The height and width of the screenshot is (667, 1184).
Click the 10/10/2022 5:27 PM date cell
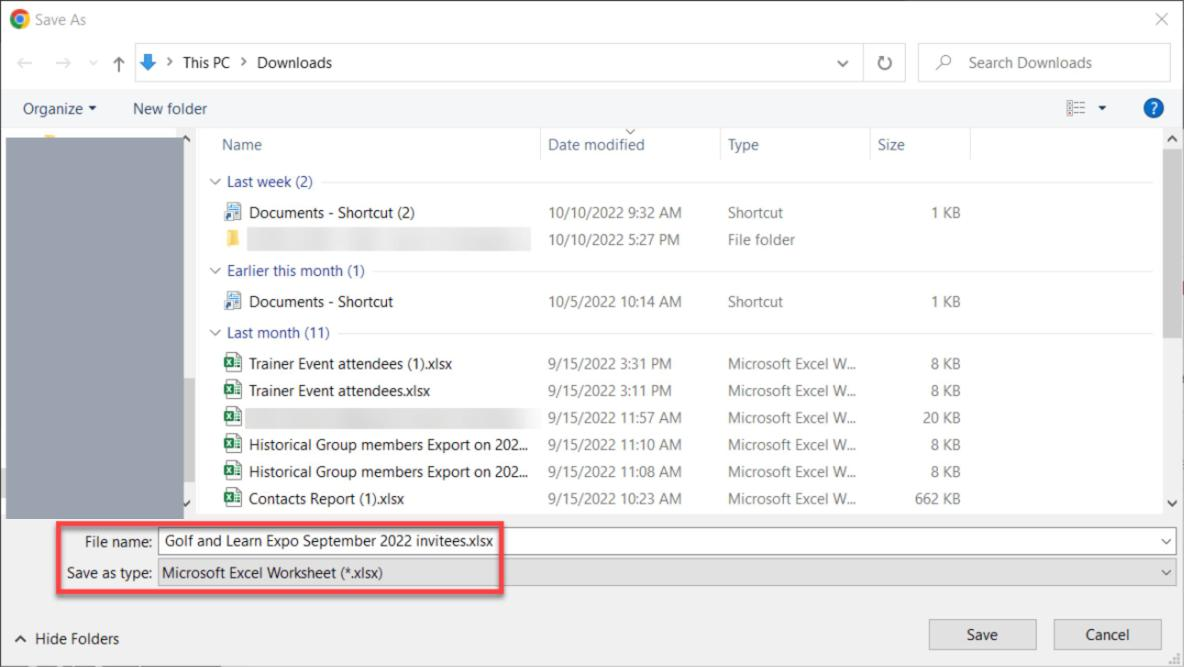[613, 240]
